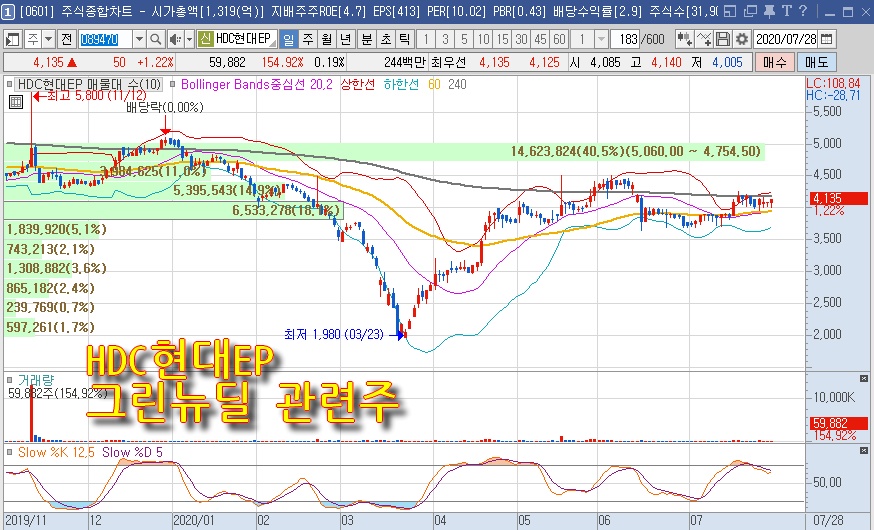Viewport: 874px width, 530px height.
Task: Toggle the Bollinger Bands indicator marker
Action: (173, 84)
